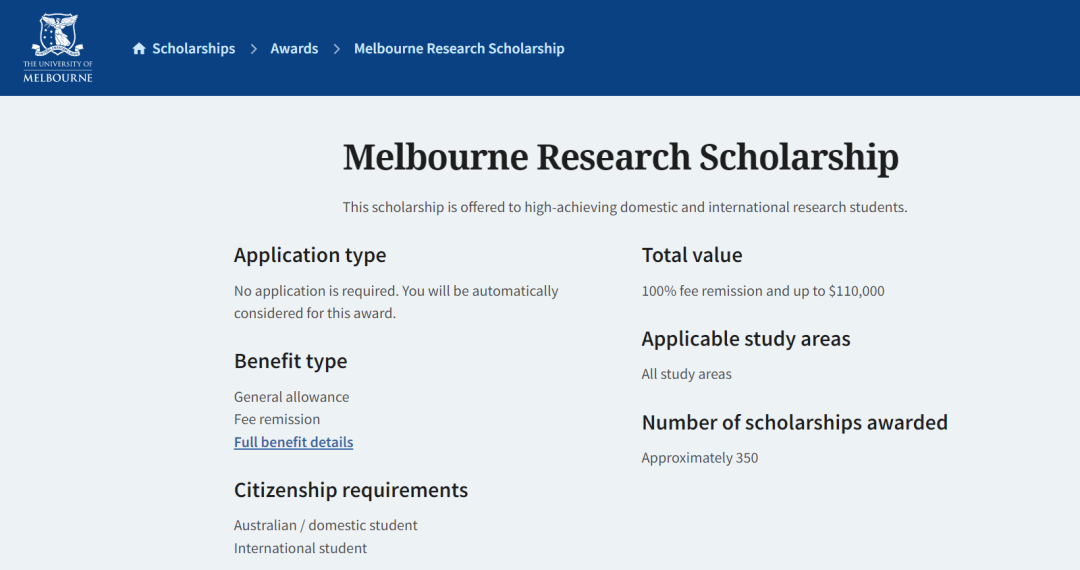1080x570 pixels.
Task: Click the chevron after Awards breadcrumb
Action: point(336,49)
